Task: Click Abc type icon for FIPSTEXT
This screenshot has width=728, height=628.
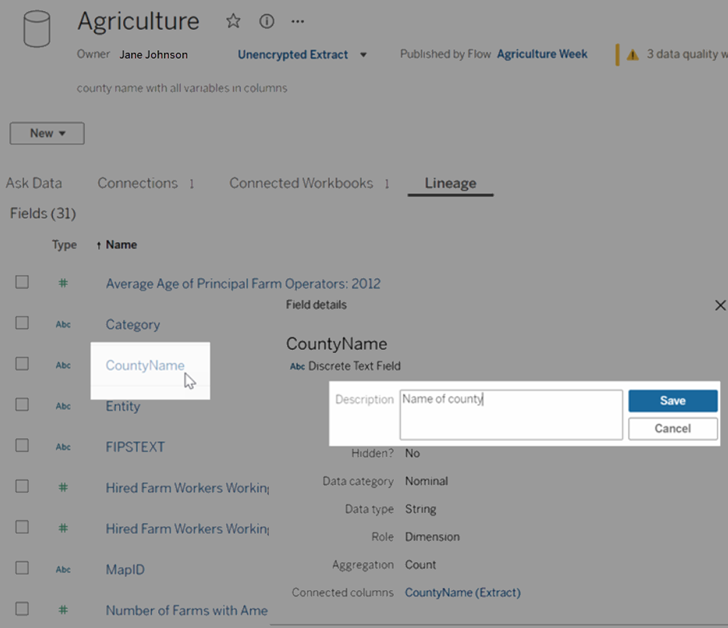Action: [x=63, y=447]
